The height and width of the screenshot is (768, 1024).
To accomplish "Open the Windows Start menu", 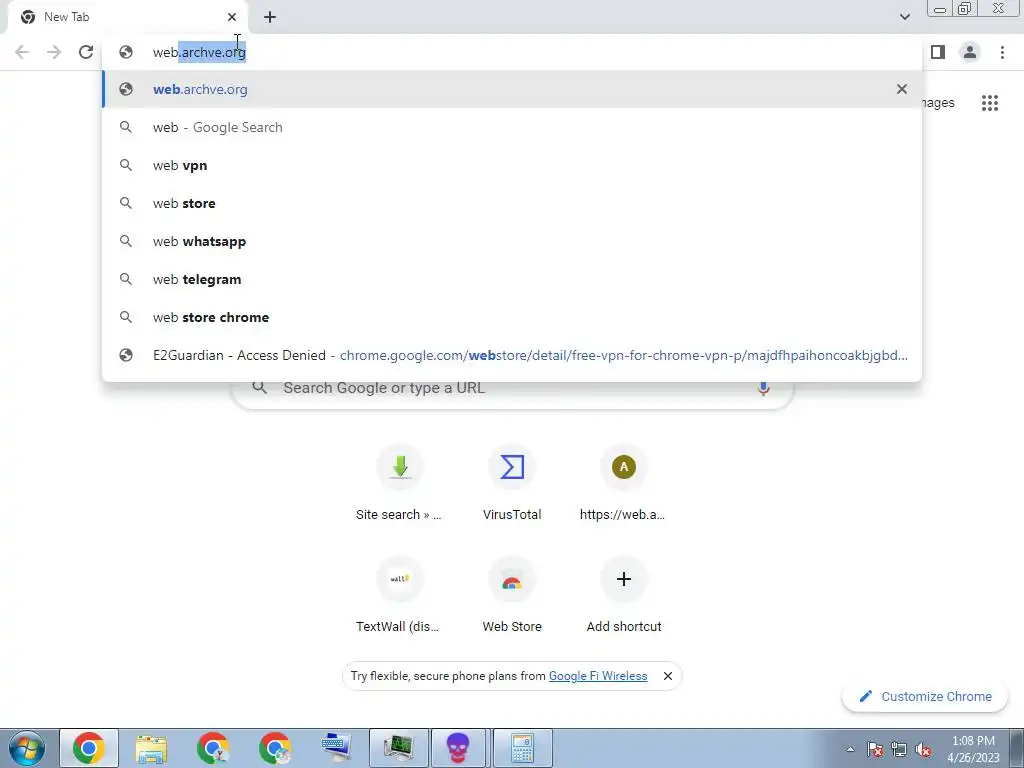I will 27,748.
